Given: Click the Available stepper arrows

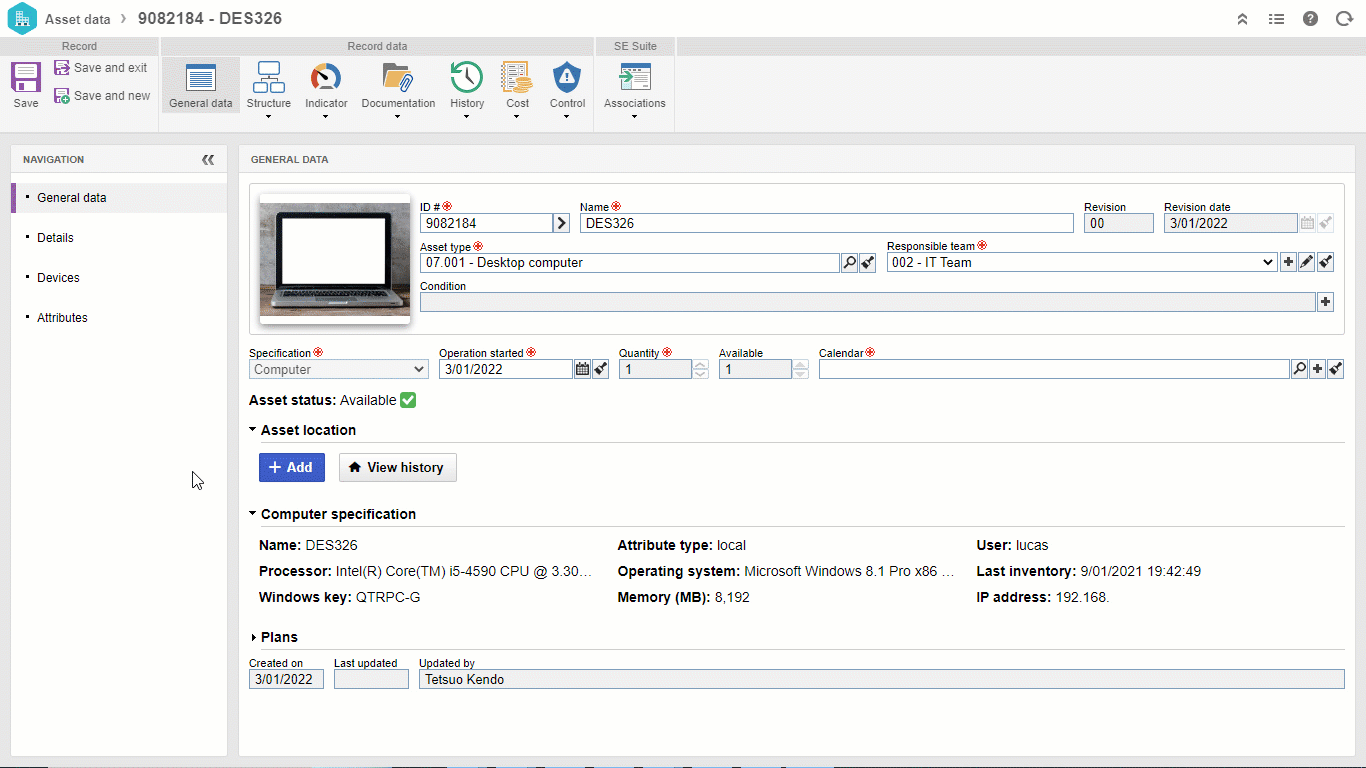Looking at the screenshot, I should click(x=801, y=369).
